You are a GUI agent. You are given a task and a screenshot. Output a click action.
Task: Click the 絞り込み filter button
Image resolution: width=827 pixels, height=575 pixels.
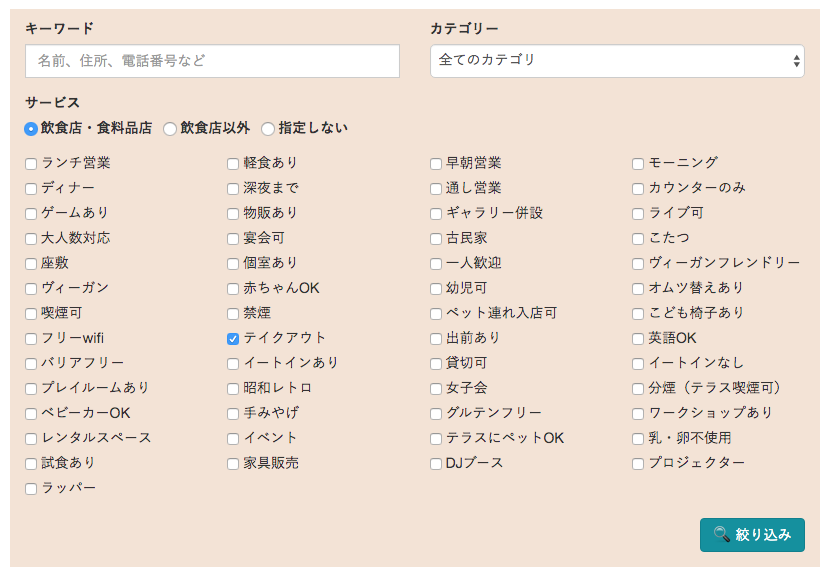(x=752, y=534)
